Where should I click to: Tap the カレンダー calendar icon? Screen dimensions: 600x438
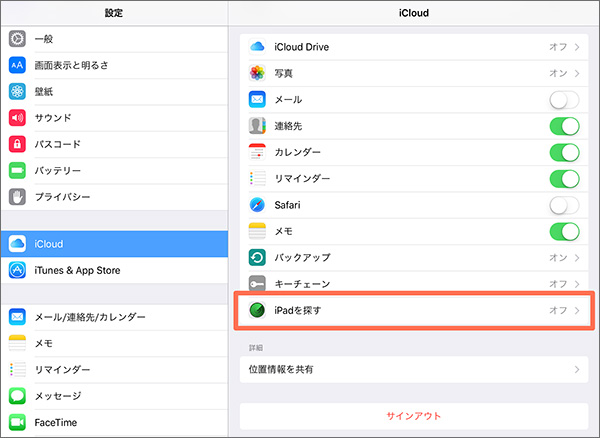(x=257, y=152)
